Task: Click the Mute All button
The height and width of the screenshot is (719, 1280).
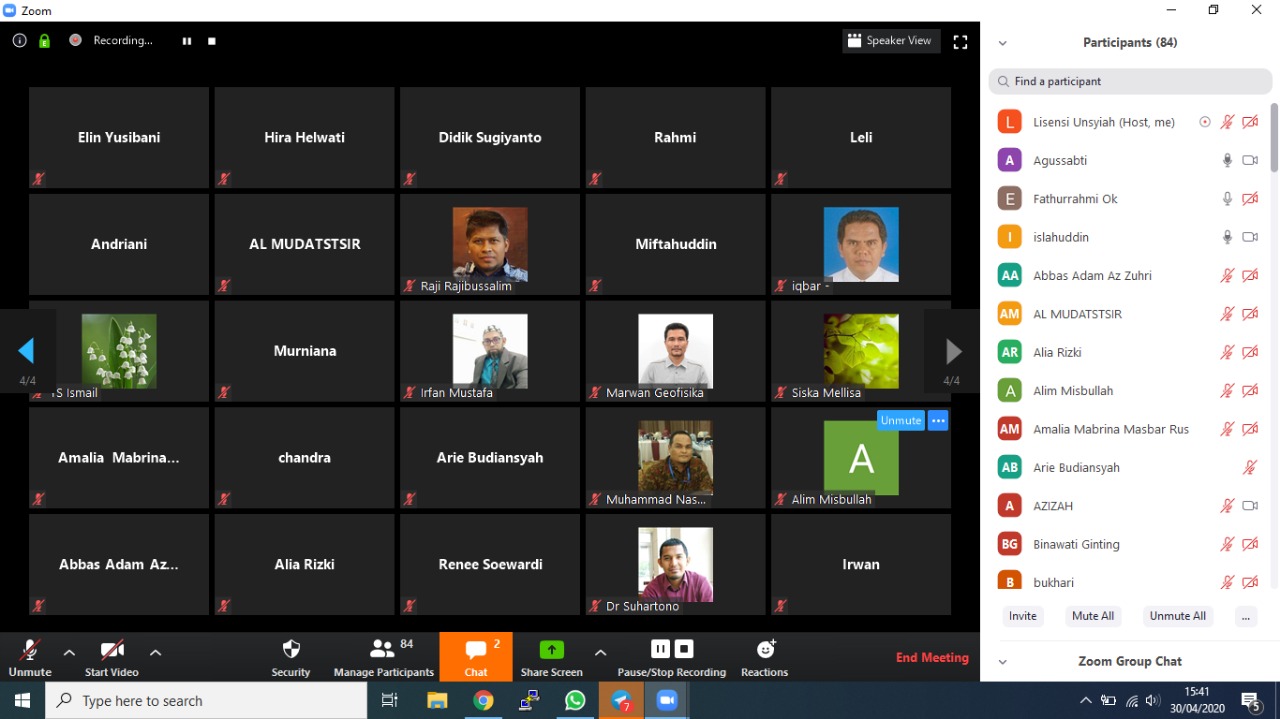Action: click(1092, 616)
